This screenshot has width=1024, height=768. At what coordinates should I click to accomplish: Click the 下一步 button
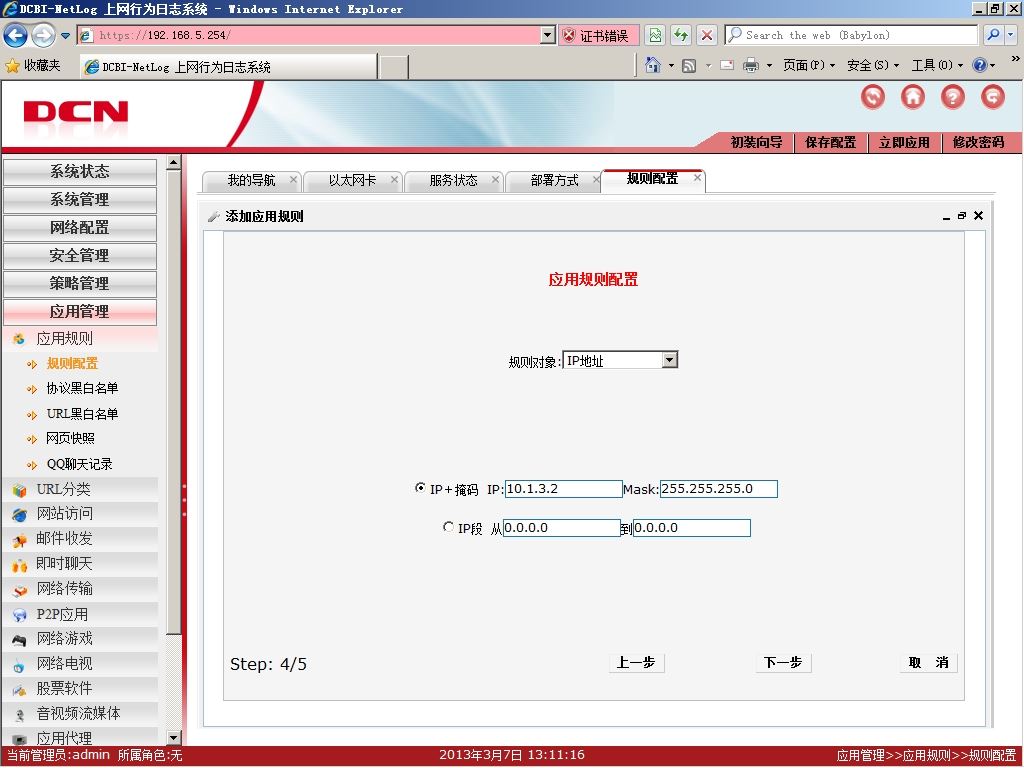tap(783, 663)
